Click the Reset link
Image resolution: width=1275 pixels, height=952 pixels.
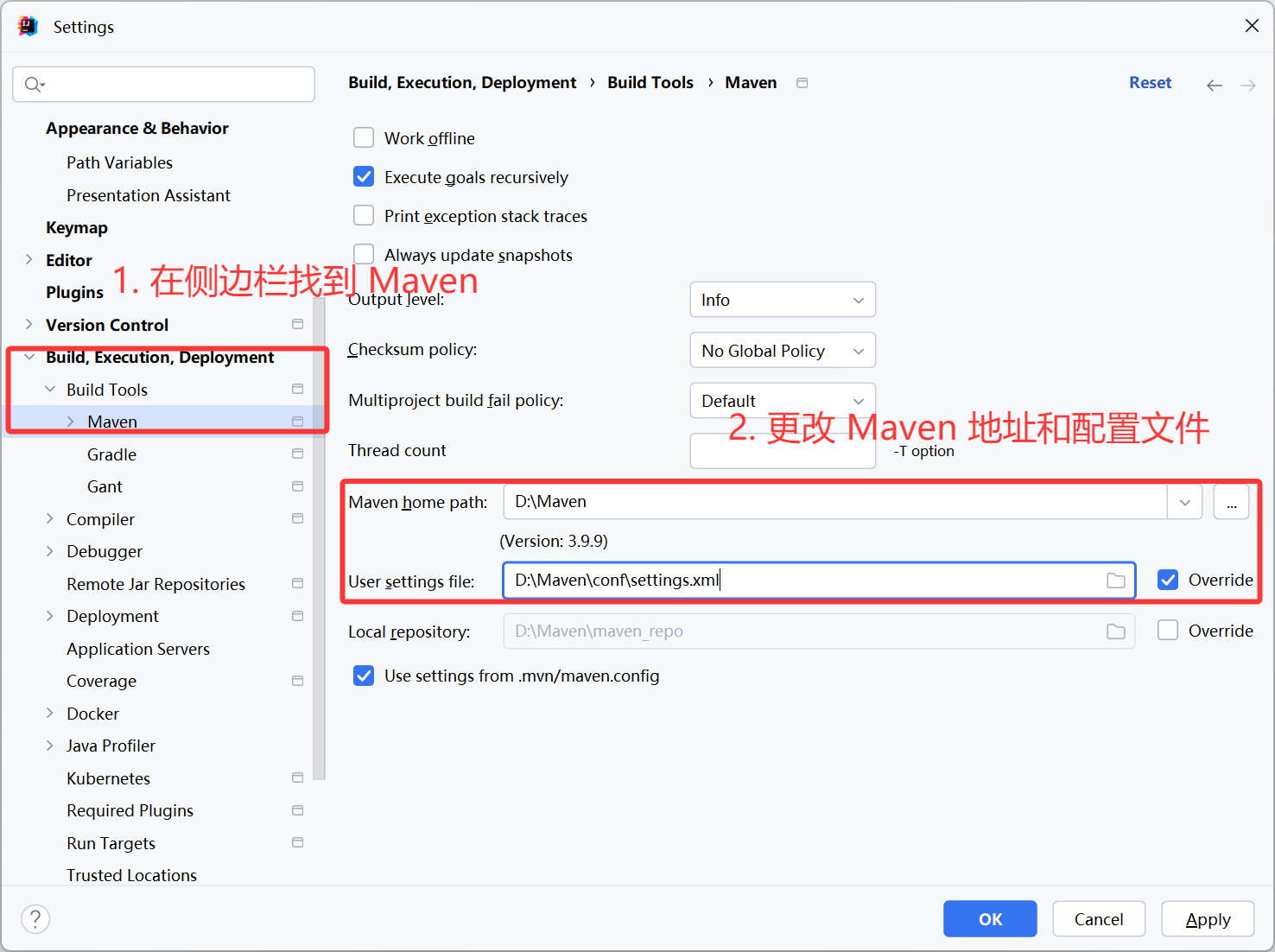[x=1150, y=82]
